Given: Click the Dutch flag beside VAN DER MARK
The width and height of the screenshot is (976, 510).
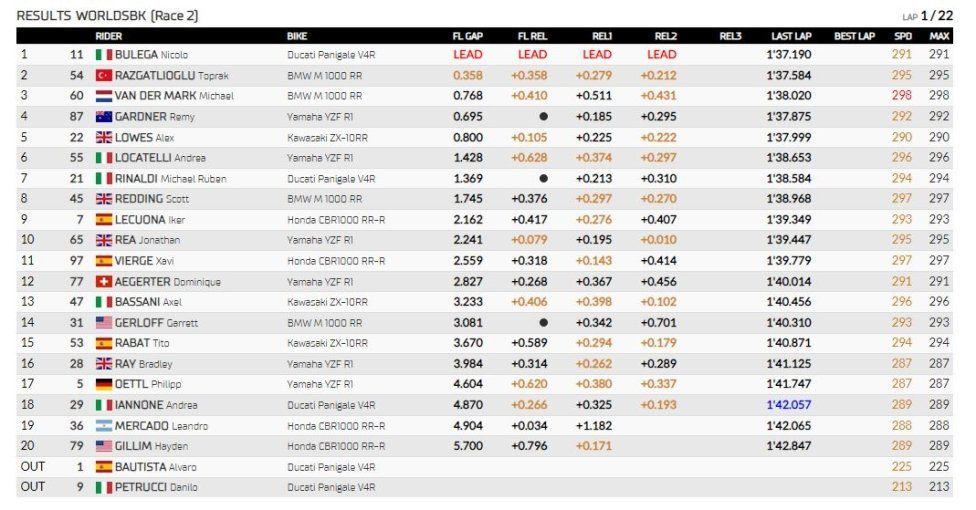Looking at the screenshot, I should [103, 96].
